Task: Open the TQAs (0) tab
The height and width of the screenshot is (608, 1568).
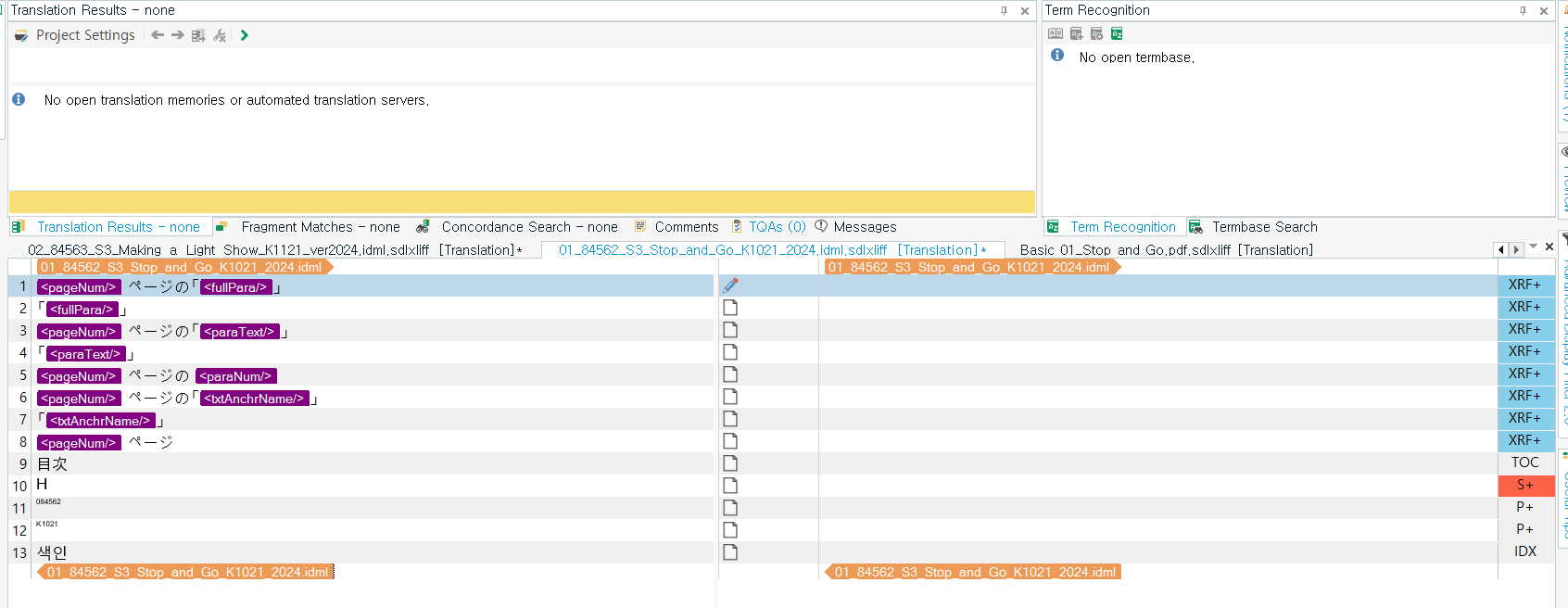Action: pos(768,227)
